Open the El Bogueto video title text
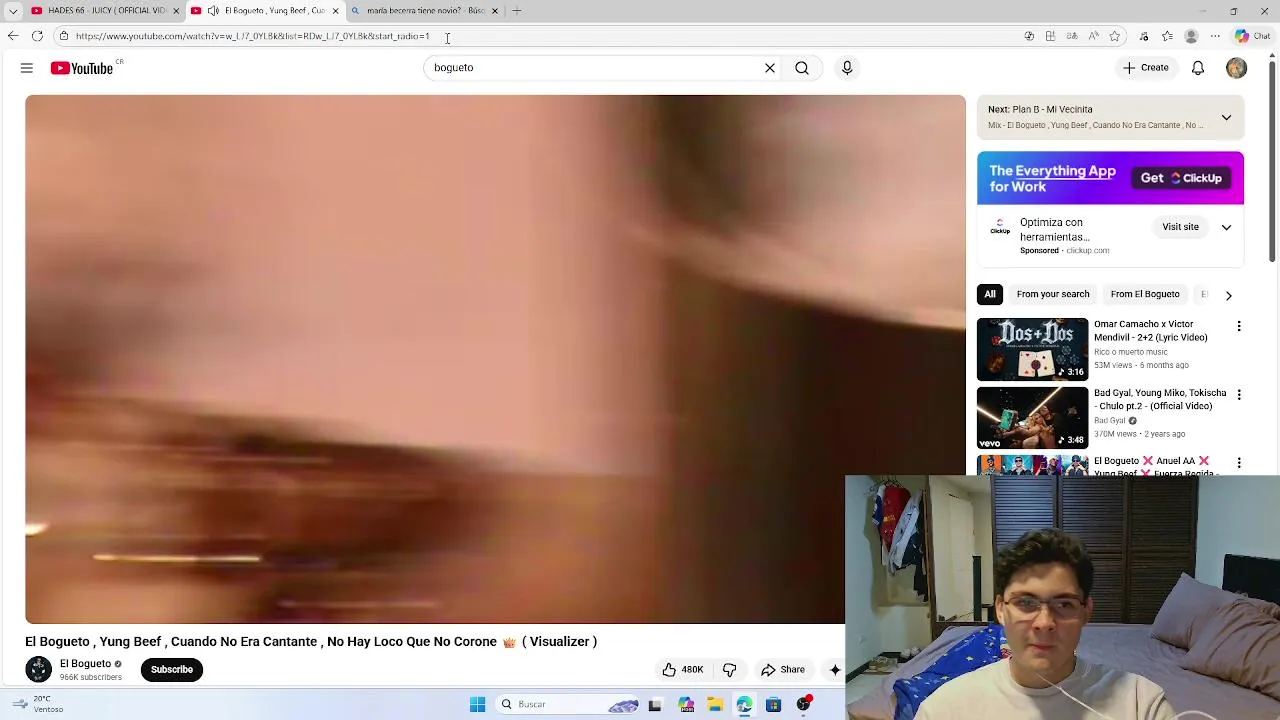 311,642
